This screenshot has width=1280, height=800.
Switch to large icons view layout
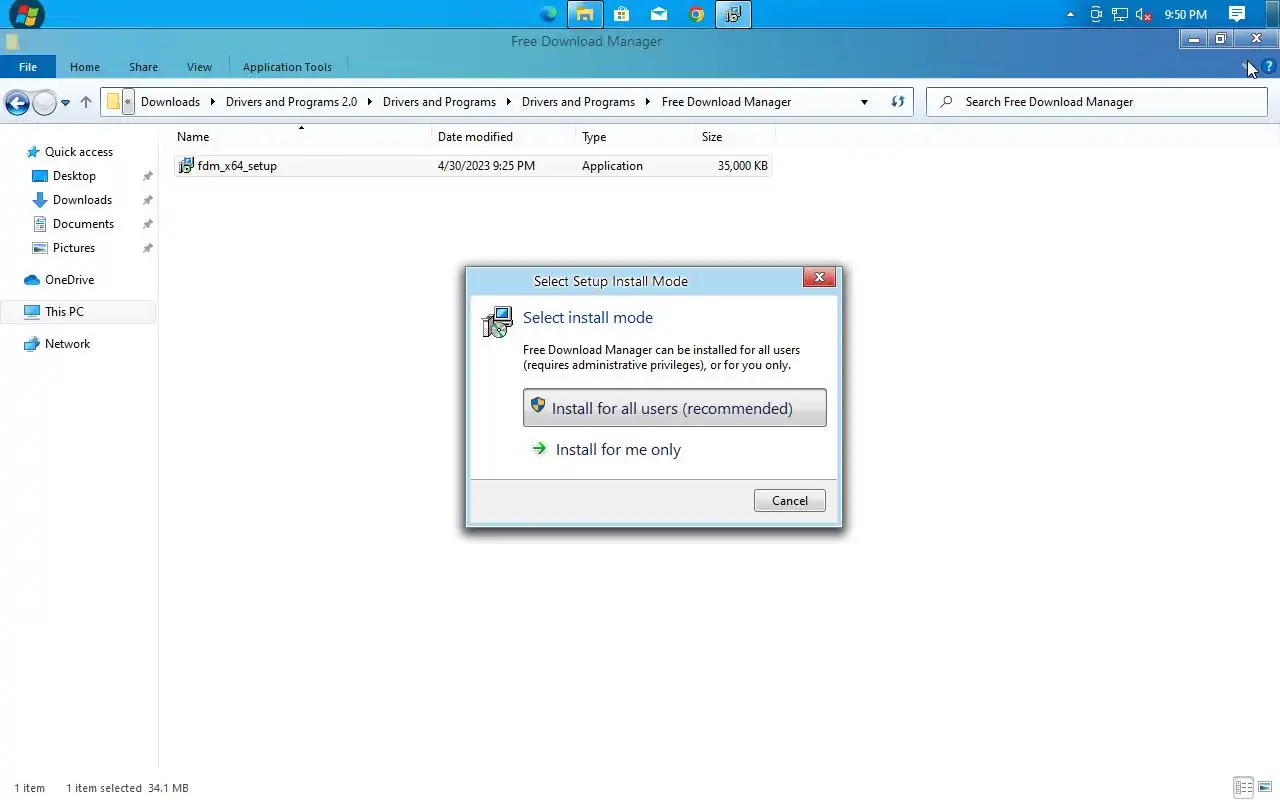[x=1265, y=788]
